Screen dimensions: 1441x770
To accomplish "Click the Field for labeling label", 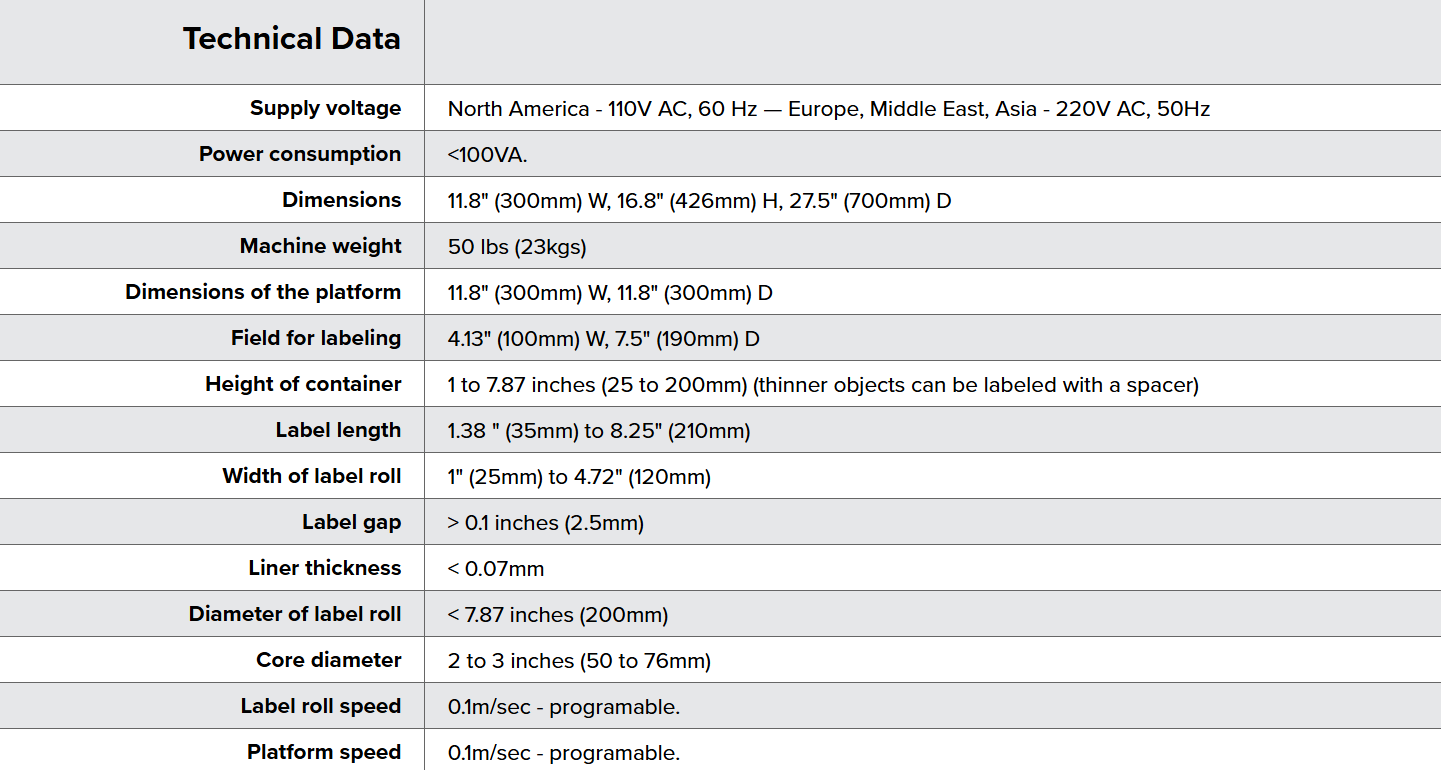I will point(316,338).
